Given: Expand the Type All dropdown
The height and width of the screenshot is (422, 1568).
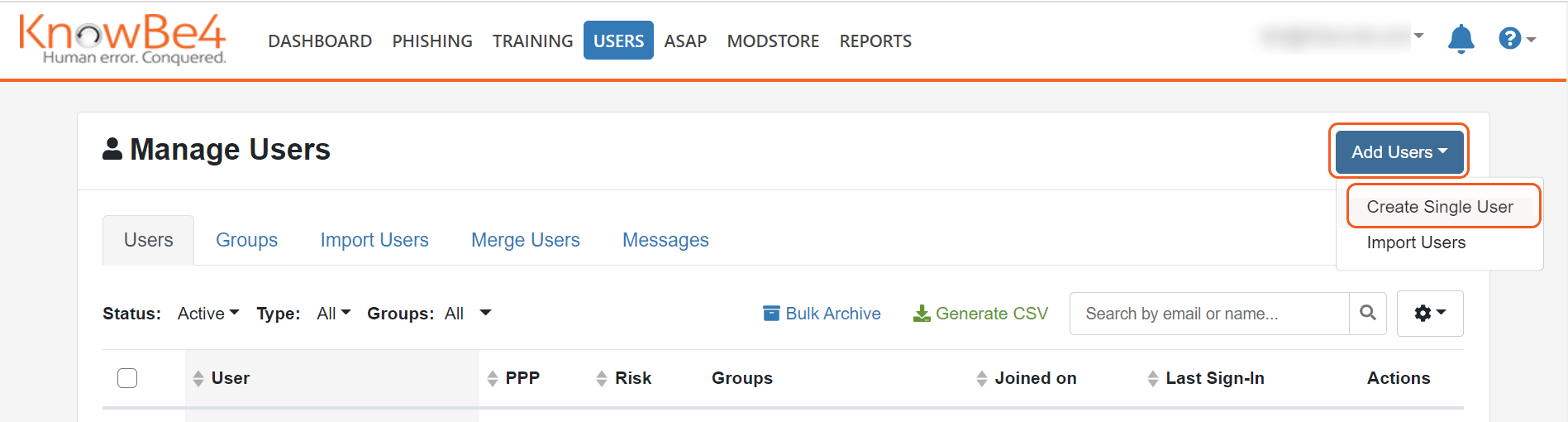Looking at the screenshot, I should click(334, 314).
